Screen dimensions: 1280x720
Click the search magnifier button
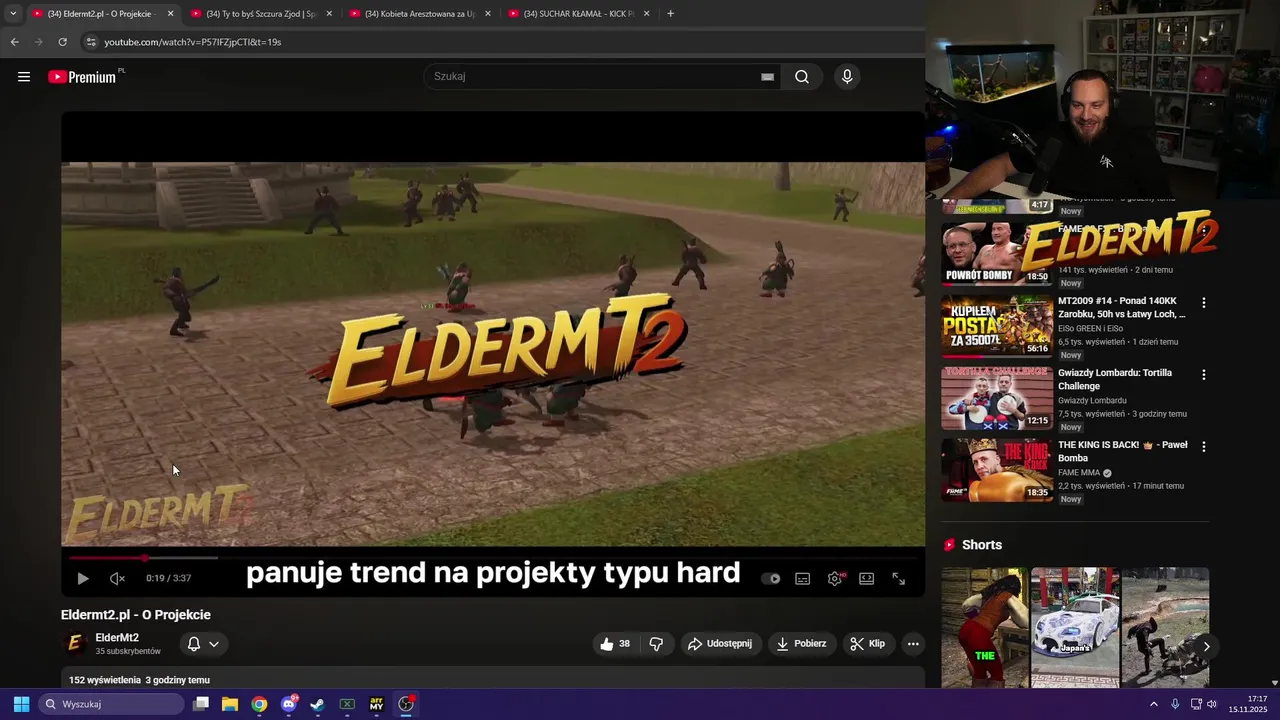tap(802, 77)
